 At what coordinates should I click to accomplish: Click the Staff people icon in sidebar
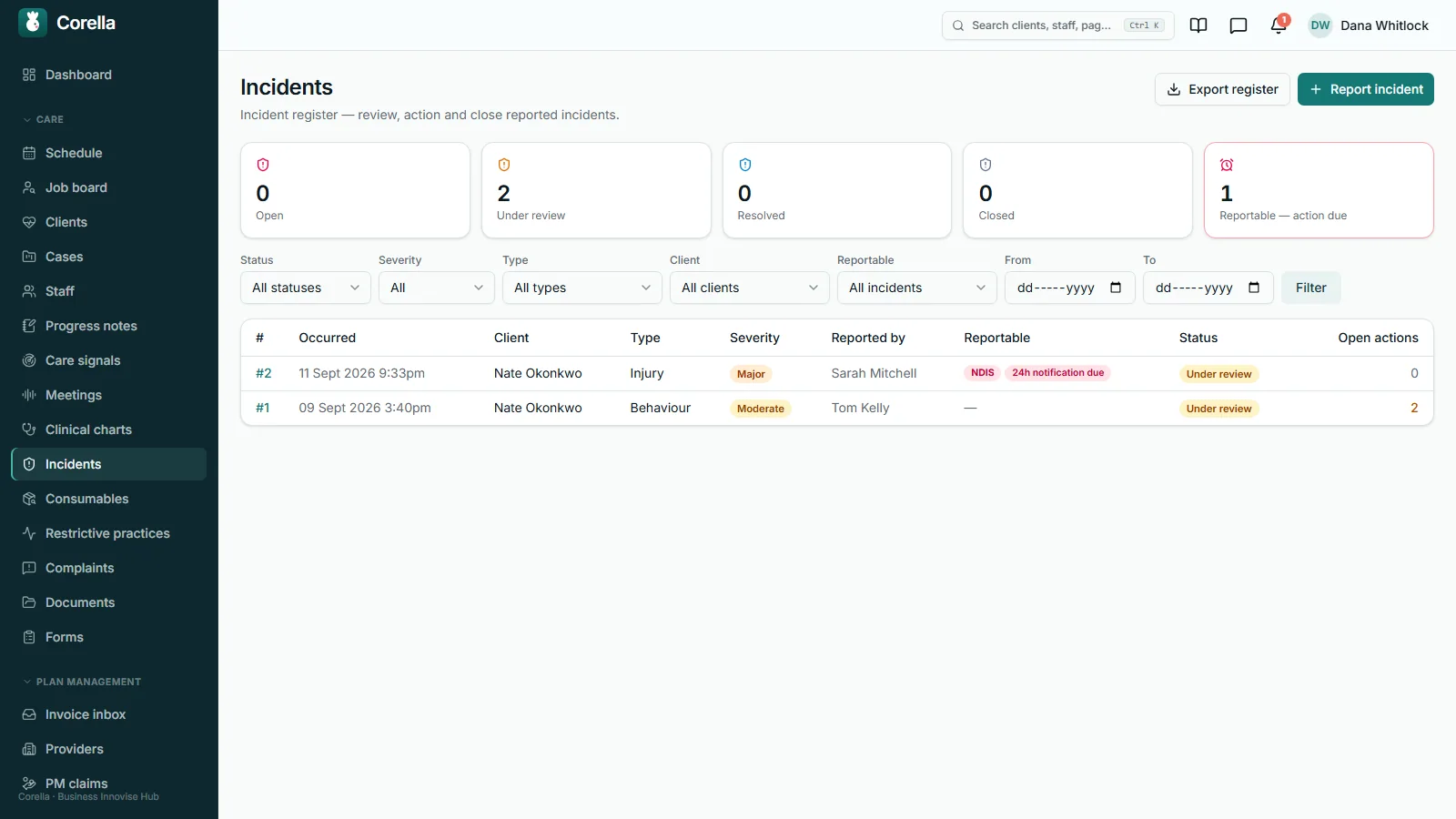[29, 291]
